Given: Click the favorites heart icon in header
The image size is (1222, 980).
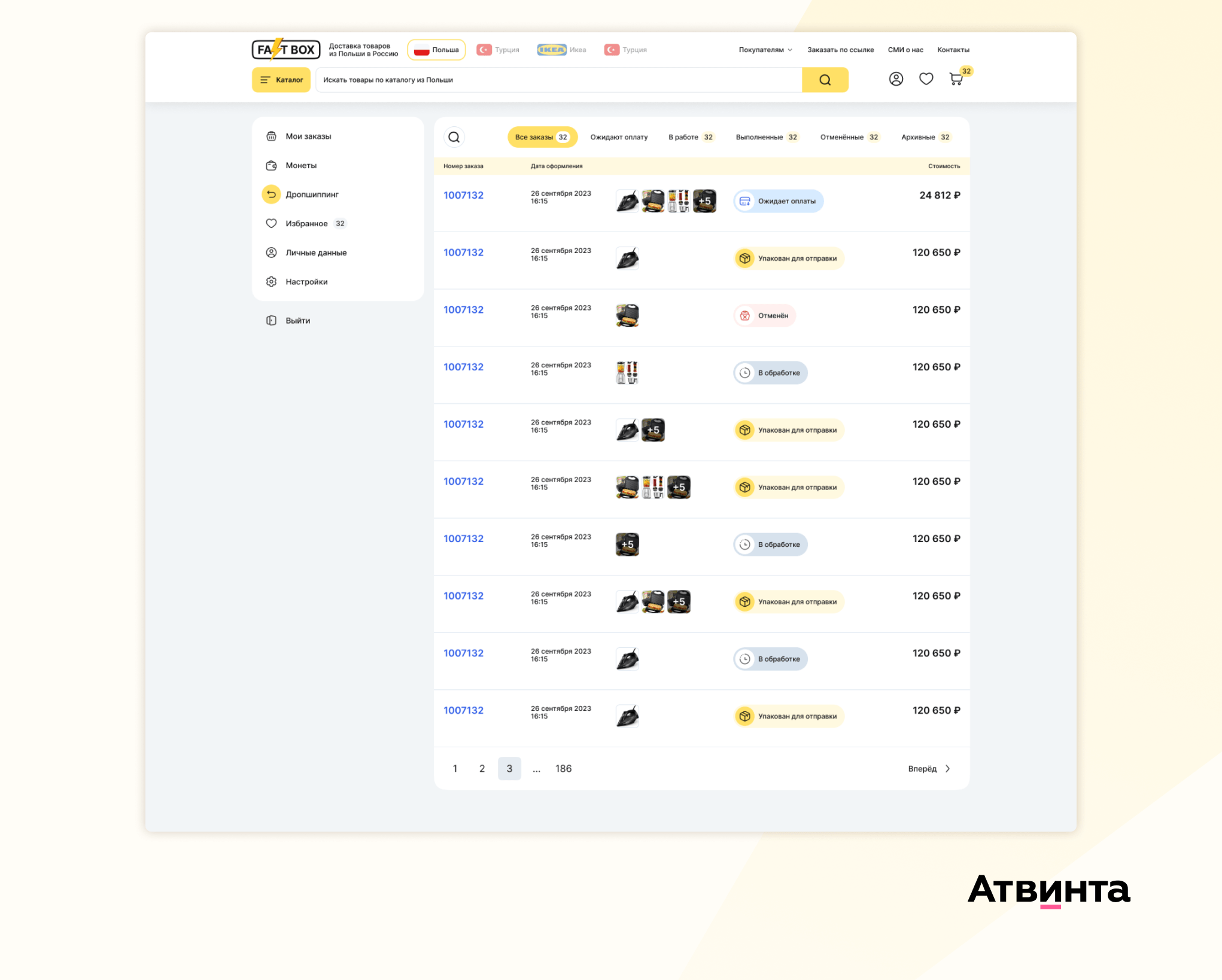Looking at the screenshot, I should coord(926,79).
